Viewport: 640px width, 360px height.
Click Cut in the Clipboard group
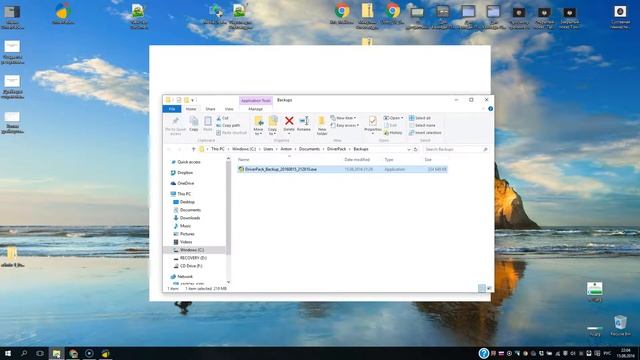[222, 118]
